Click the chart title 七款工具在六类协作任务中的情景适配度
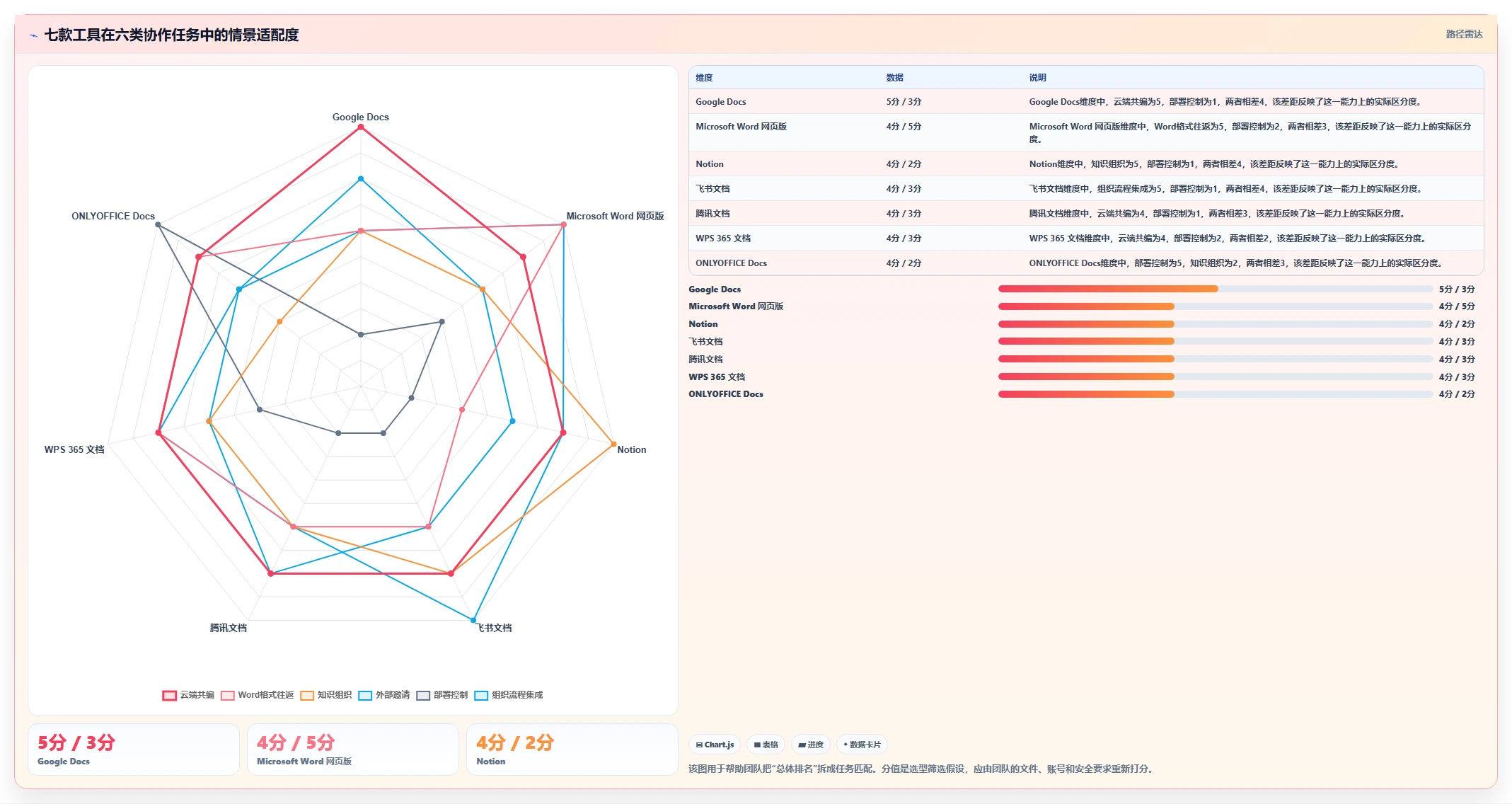The width and height of the screenshot is (1512, 804). (x=172, y=35)
